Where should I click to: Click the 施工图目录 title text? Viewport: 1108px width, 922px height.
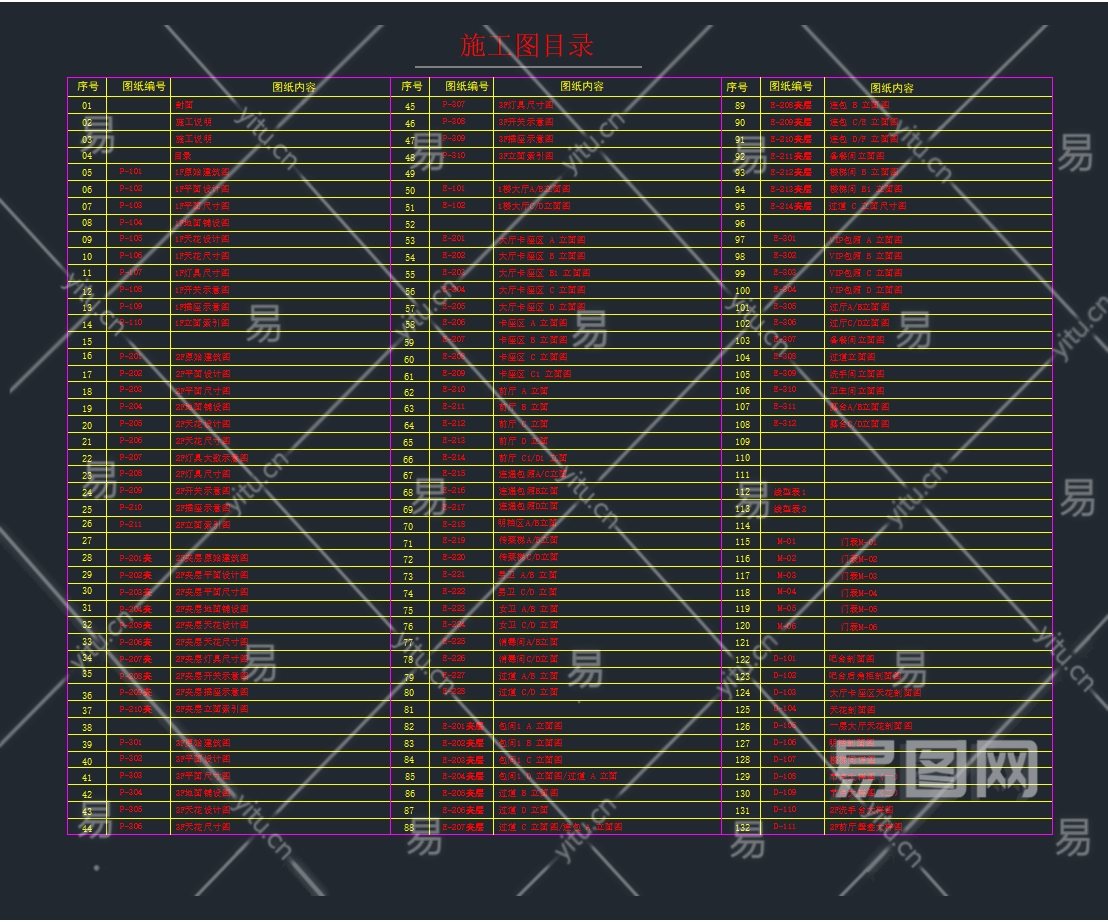pyautogui.click(x=527, y=45)
